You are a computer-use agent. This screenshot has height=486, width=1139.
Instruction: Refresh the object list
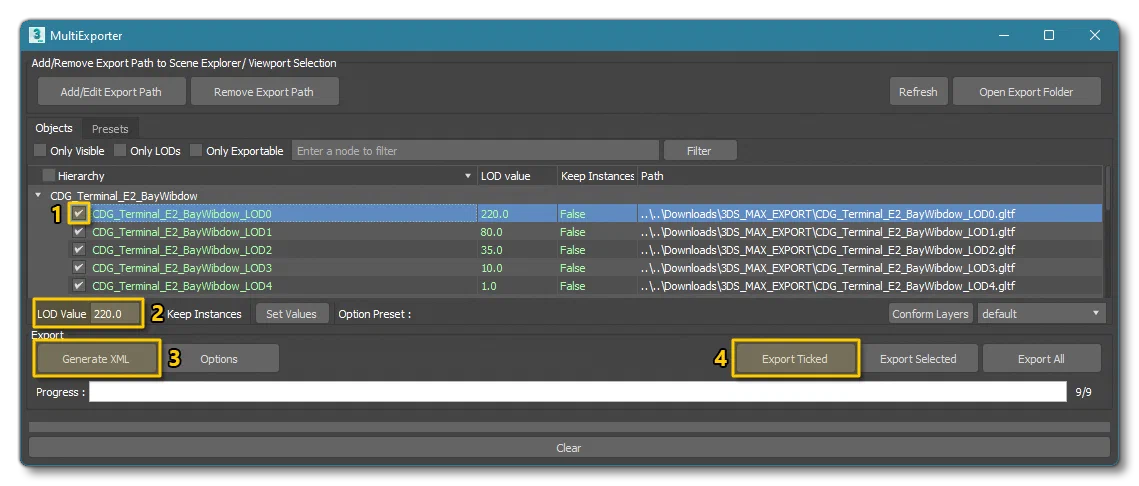[x=918, y=92]
